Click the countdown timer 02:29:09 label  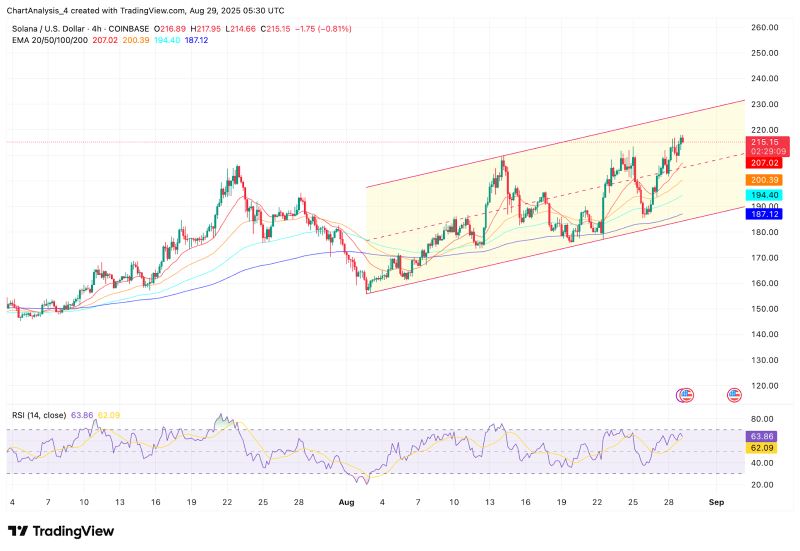tap(764, 151)
